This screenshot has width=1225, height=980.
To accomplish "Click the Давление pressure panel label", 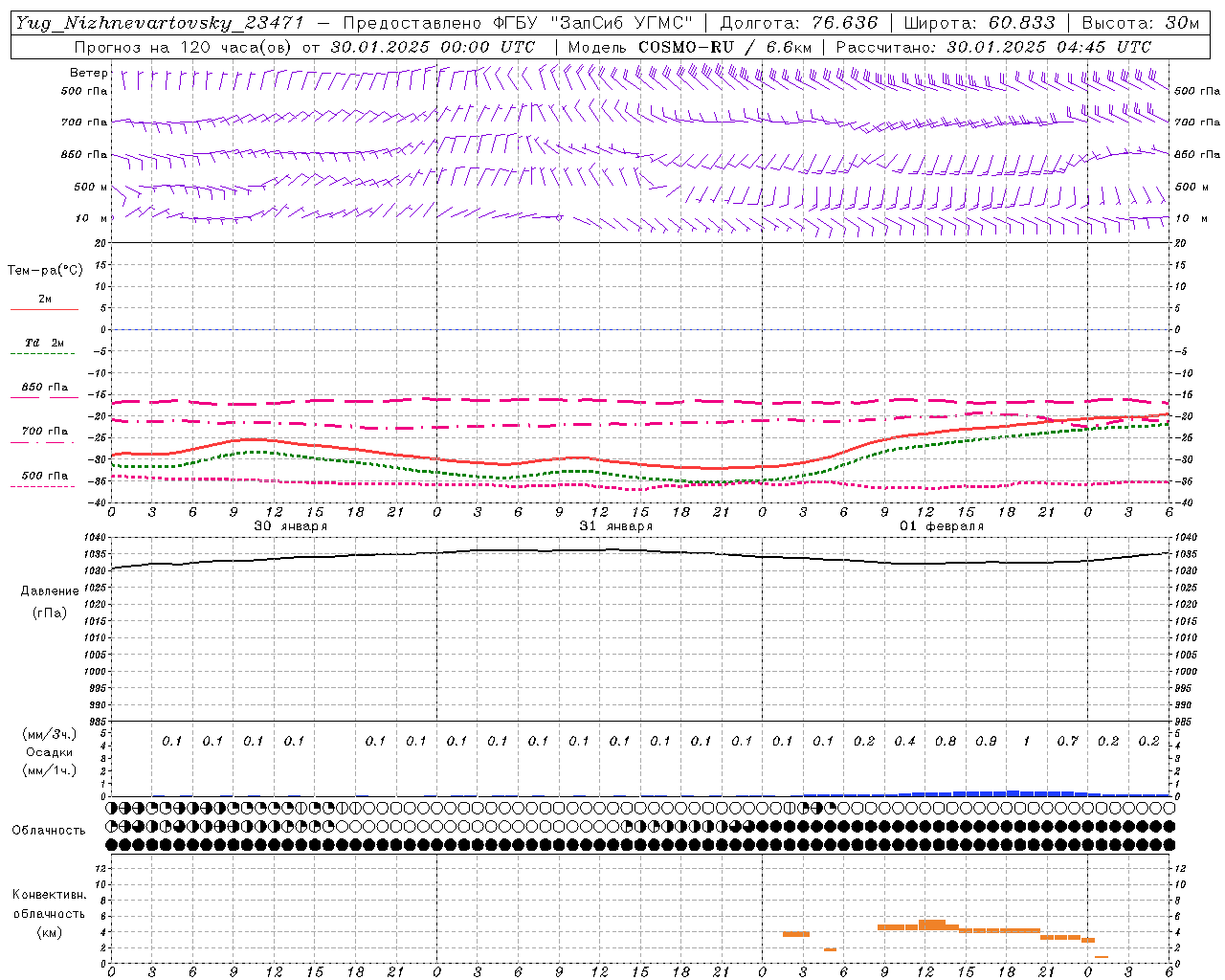I will coord(50,590).
